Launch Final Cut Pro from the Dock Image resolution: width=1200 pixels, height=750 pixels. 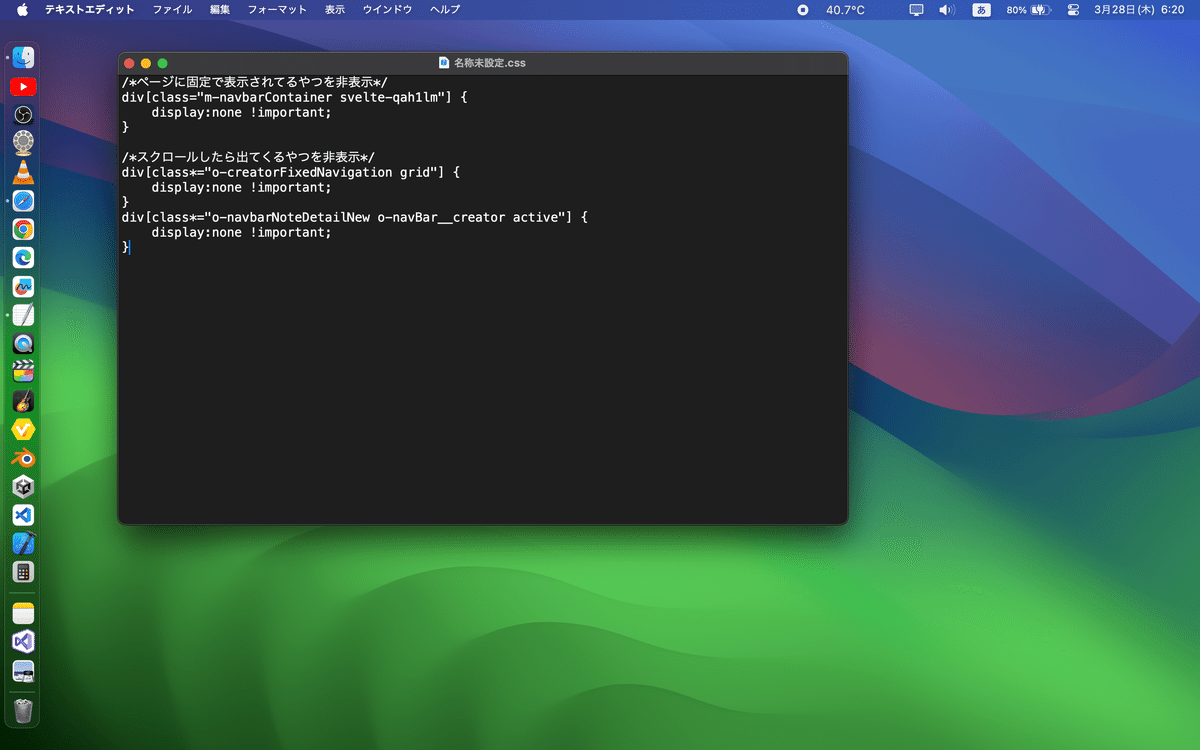point(23,372)
